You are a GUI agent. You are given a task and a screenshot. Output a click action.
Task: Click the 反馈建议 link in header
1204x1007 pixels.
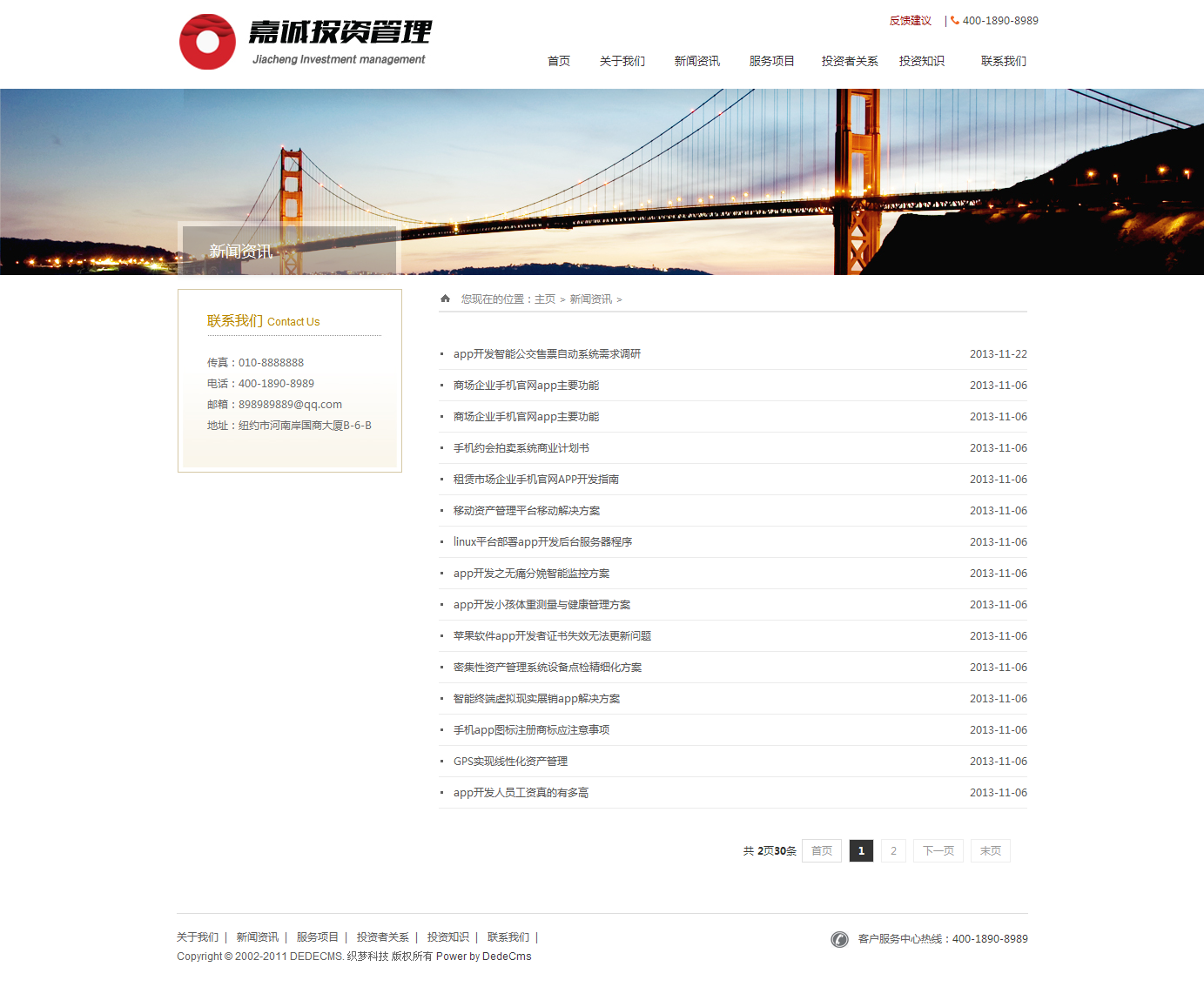tap(911, 21)
